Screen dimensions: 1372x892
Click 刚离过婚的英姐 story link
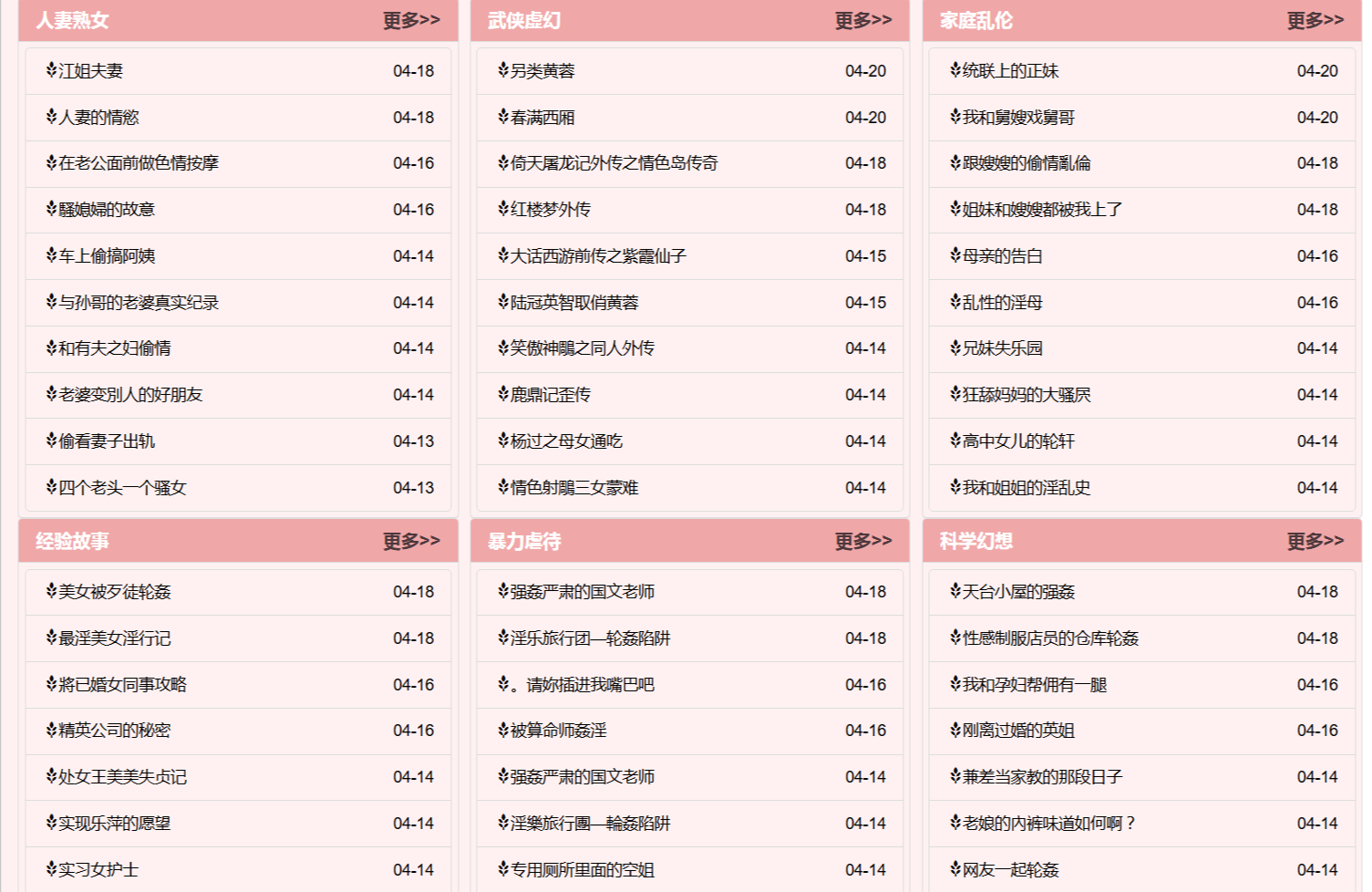[x=1019, y=731]
